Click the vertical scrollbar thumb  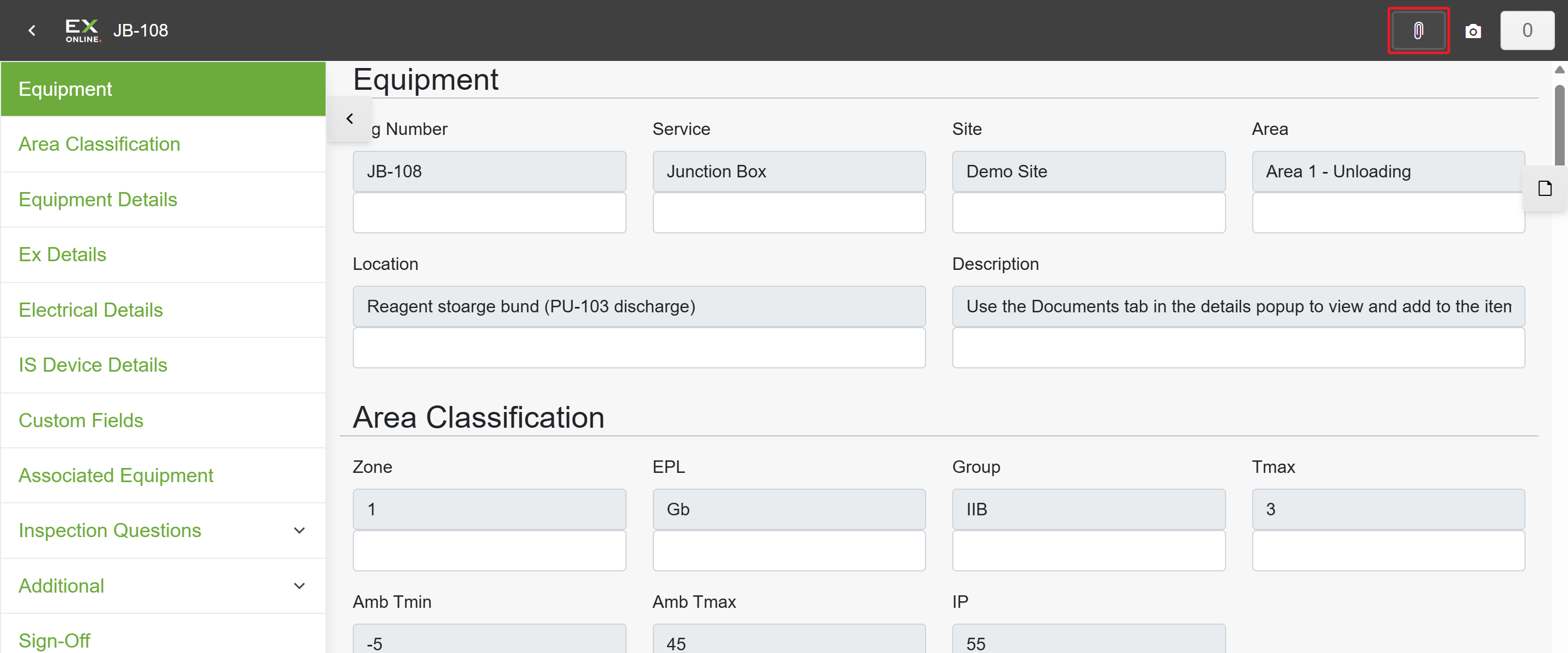point(1559,125)
